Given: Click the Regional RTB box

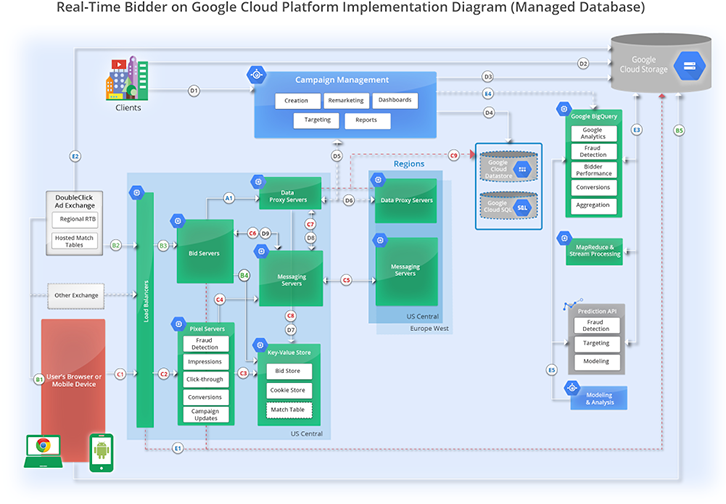Looking at the screenshot, I should coord(75,219).
